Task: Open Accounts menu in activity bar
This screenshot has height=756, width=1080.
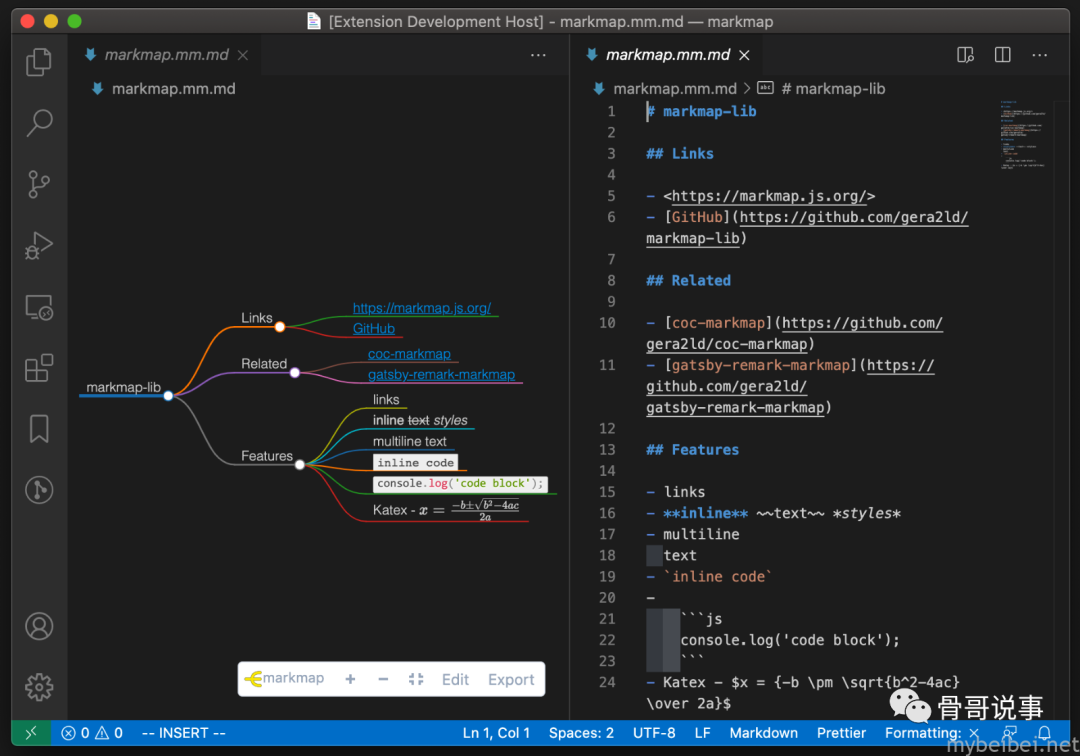Action: 39,627
